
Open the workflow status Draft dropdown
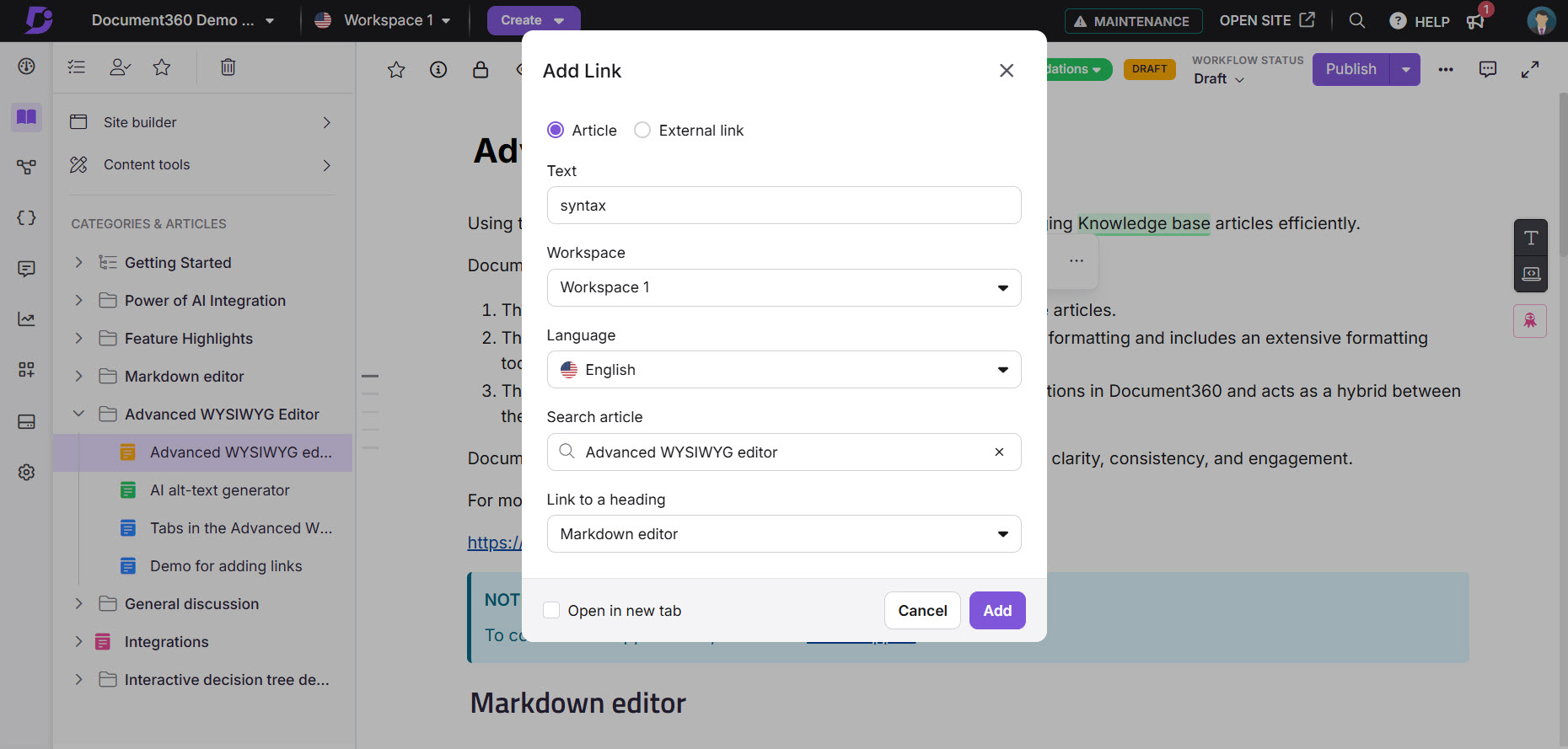(x=1219, y=78)
